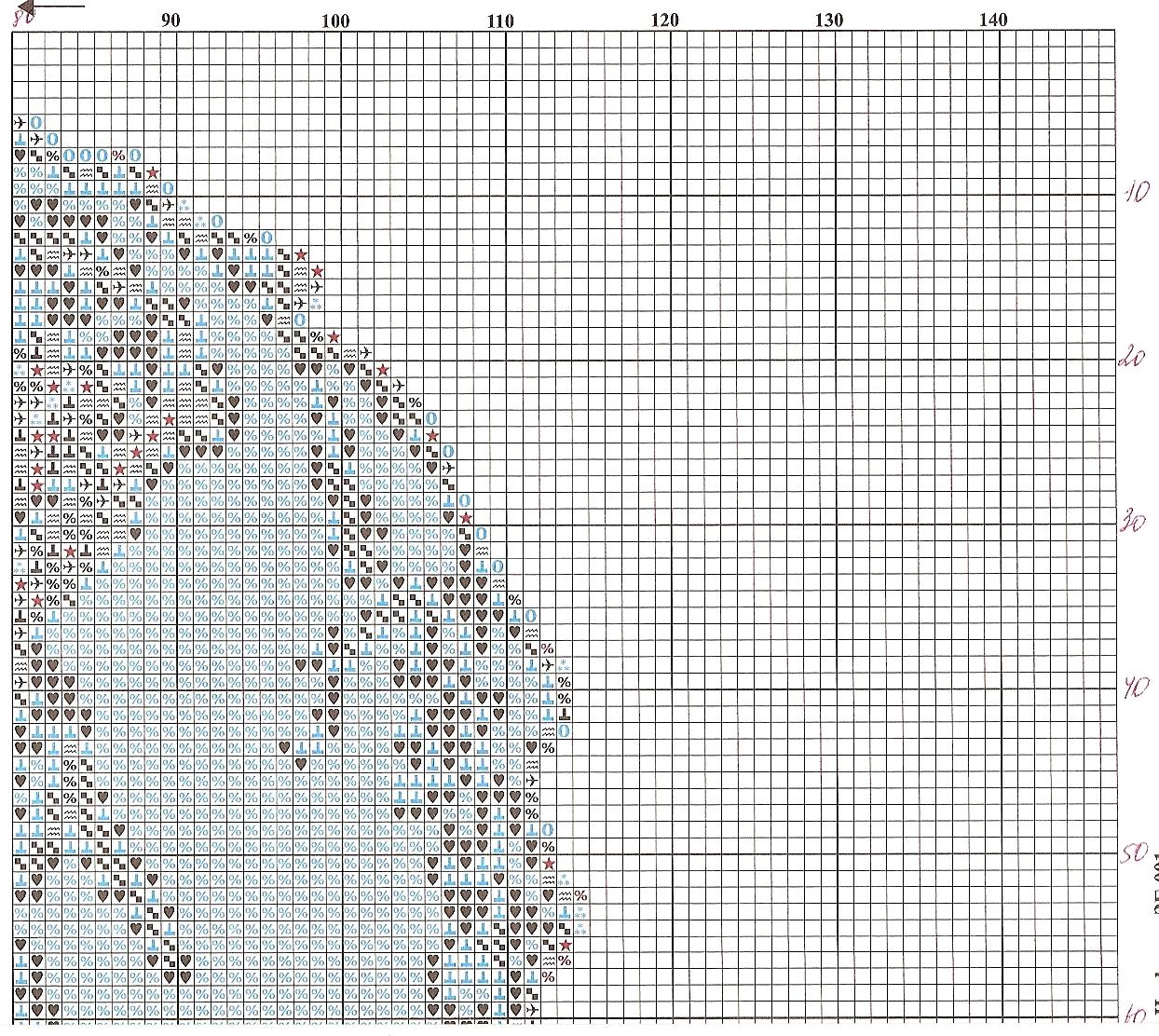Screen dimensions: 1159x1036
Task: Select the column number 110 label
Action: point(500,20)
